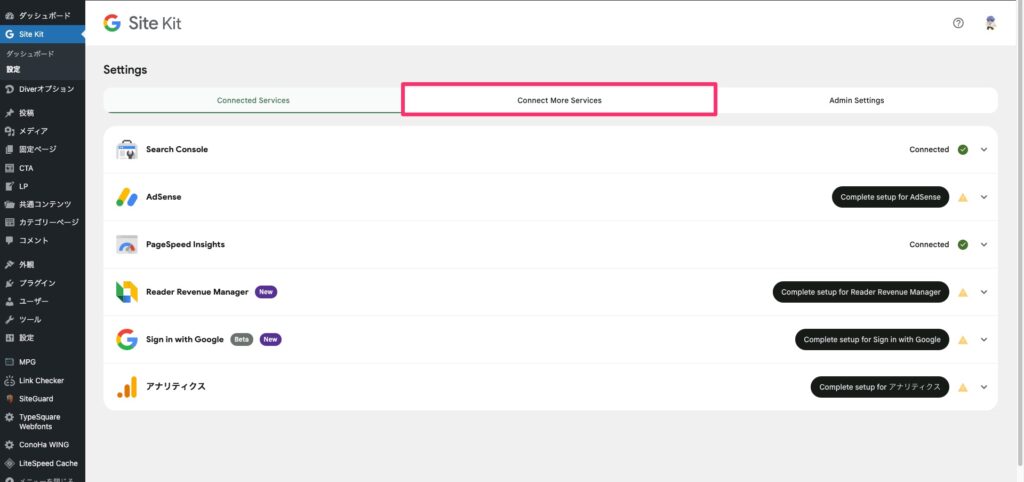The width and height of the screenshot is (1024, 482).
Task: Open the user avatar menu
Action: pyautogui.click(x=990, y=23)
